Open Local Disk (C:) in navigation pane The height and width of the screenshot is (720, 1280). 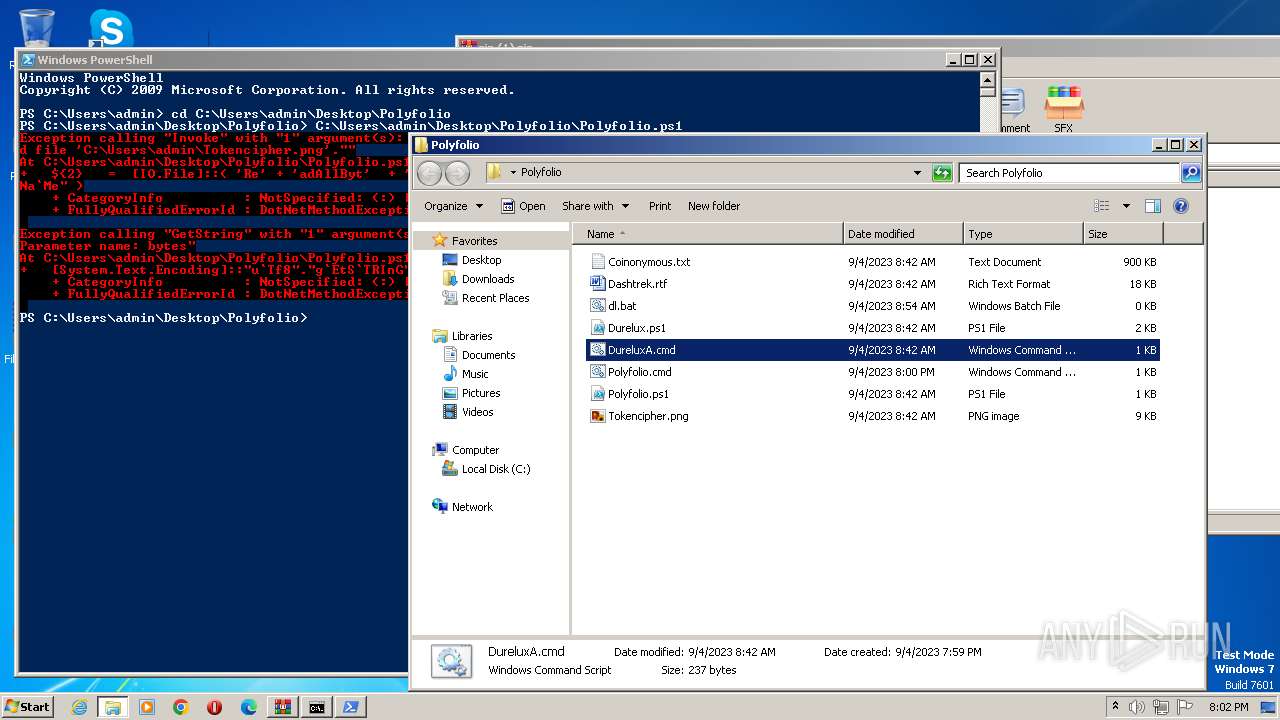[x=495, y=469]
